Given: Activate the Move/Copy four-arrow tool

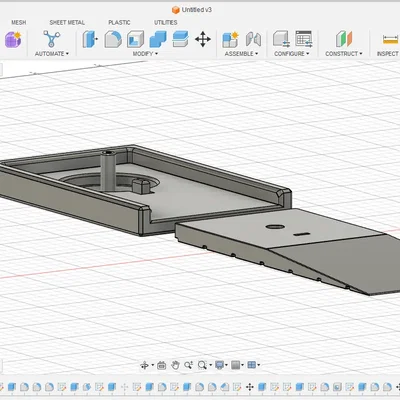Looking at the screenshot, I should coord(203,39).
